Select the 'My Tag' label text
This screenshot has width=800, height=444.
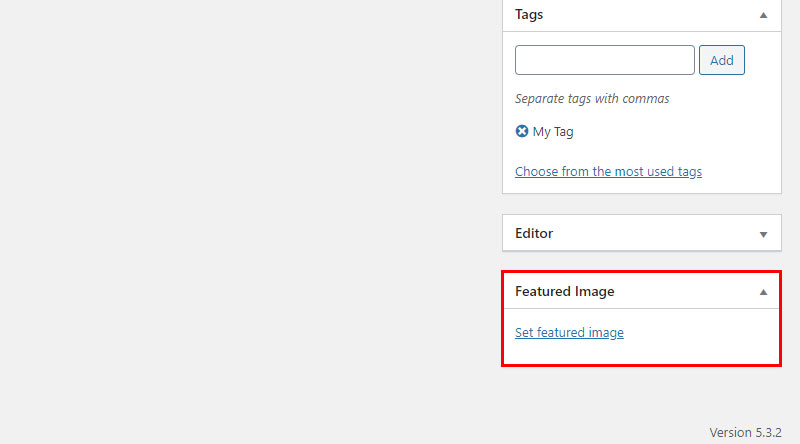[x=553, y=132]
